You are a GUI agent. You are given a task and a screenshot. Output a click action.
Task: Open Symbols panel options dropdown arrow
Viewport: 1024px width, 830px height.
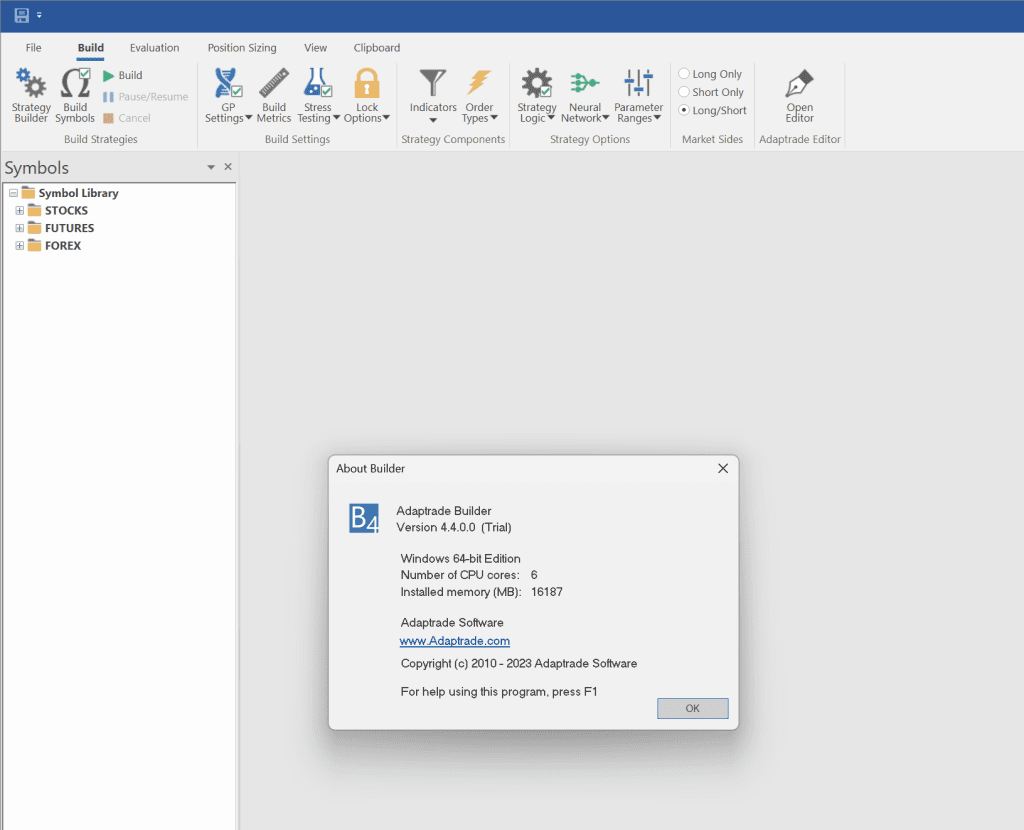click(211, 167)
